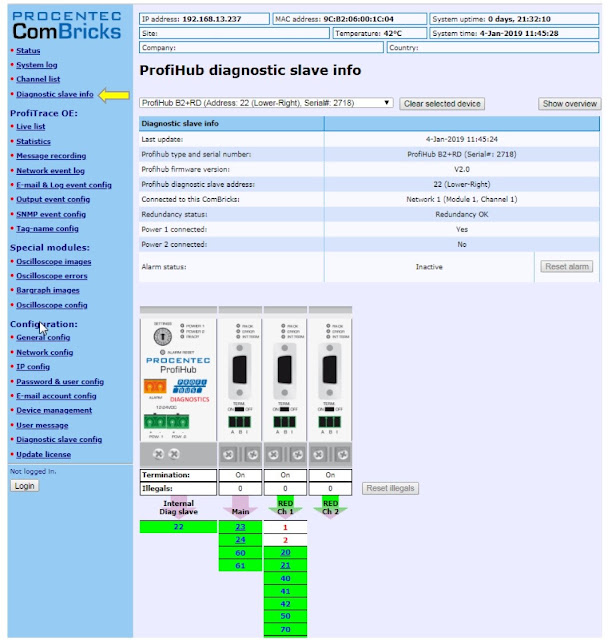Open Tag-name config
Viewport: 608px width, 640px height.
[x=47, y=229]
